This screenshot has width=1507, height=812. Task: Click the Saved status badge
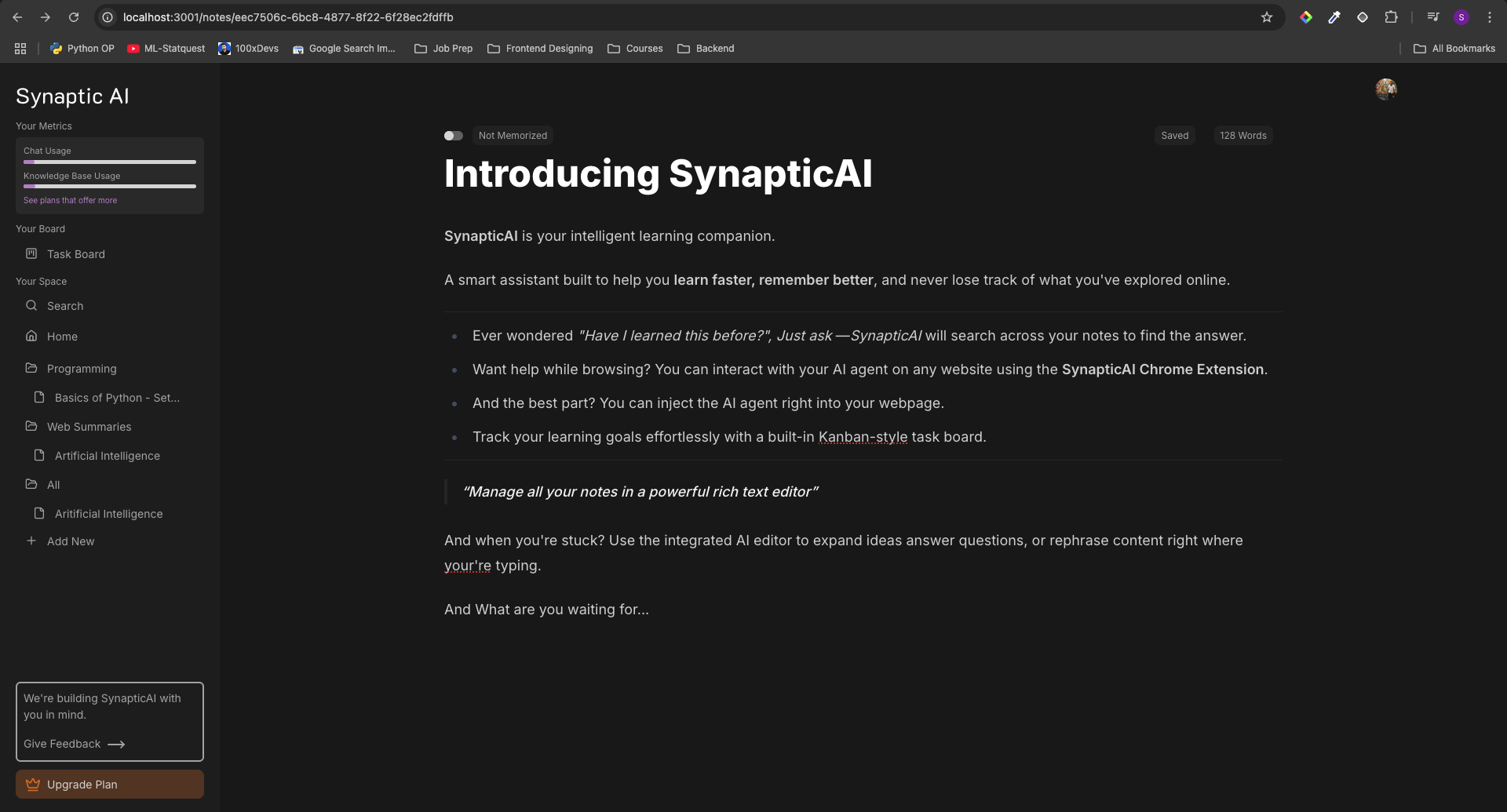(1175, 136)
